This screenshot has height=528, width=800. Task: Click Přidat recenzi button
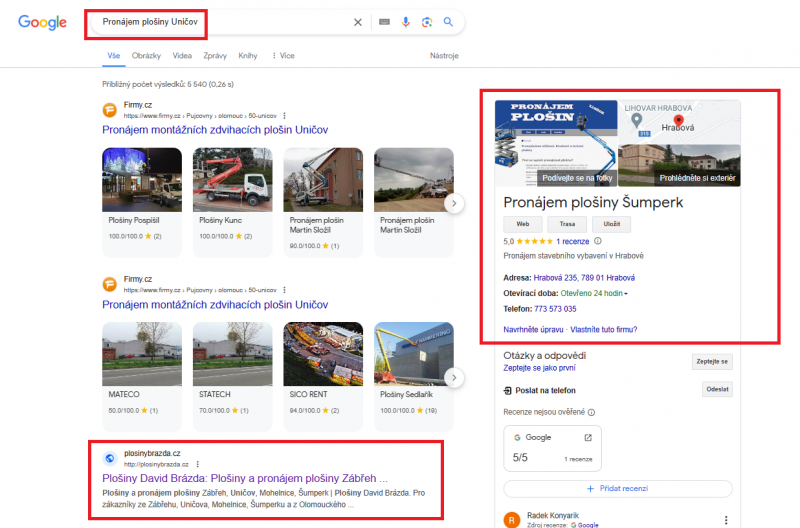(618, 489)
